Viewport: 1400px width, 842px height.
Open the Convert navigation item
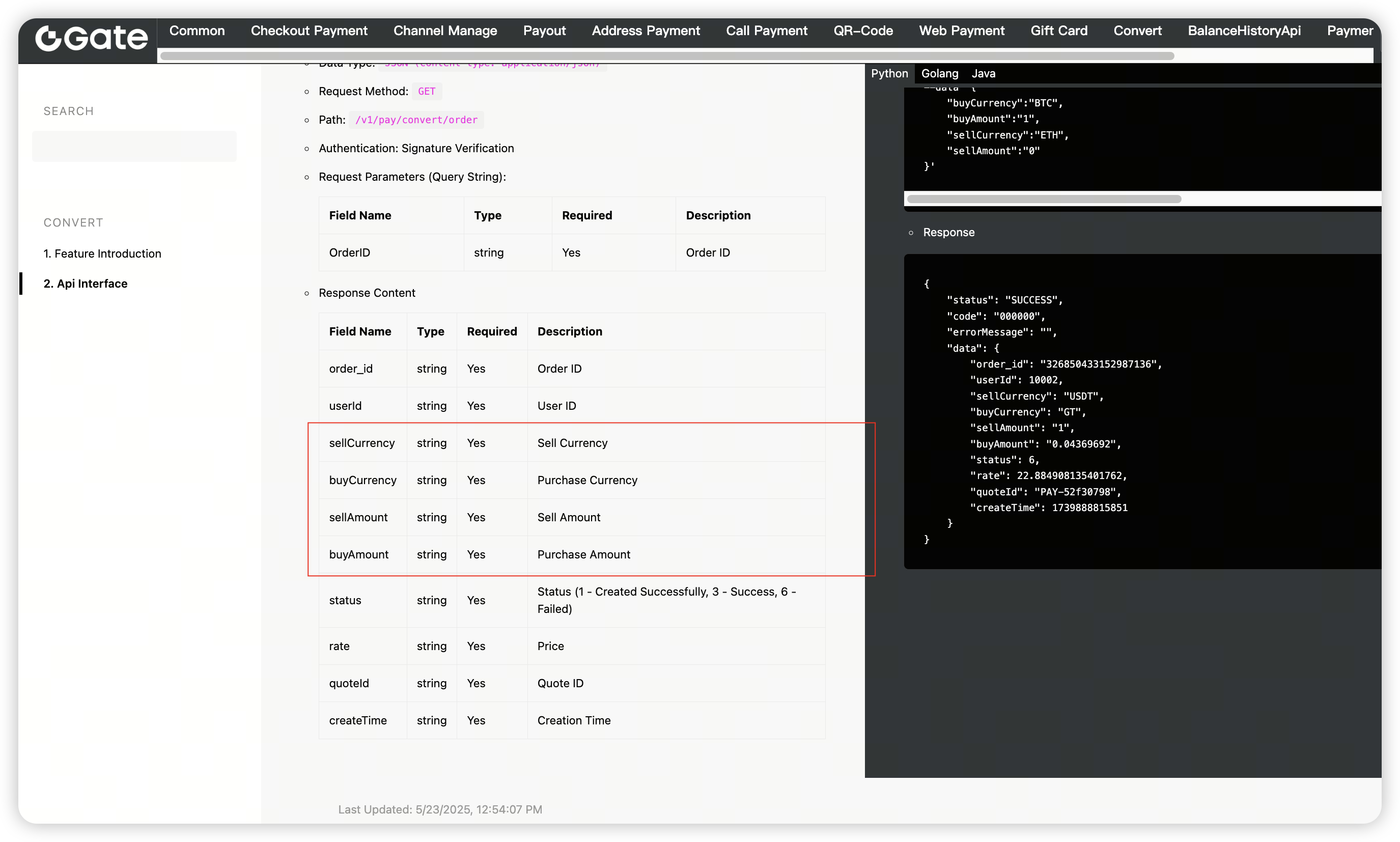click(x=1137, y=31)
